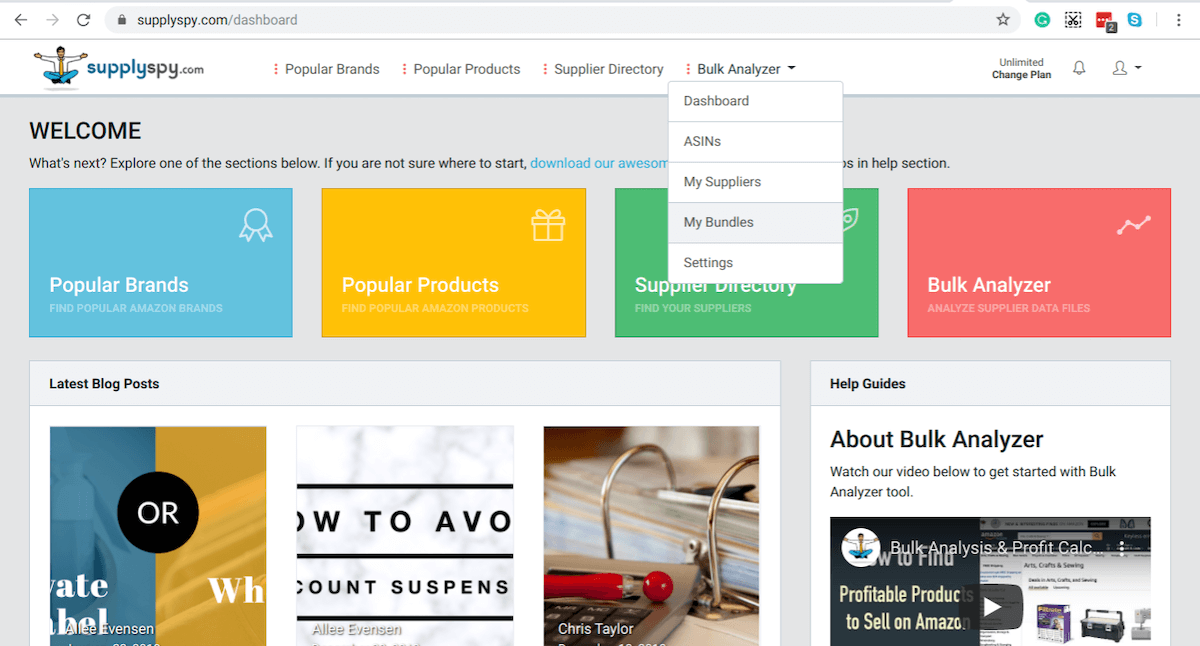Click the chart line icon on the Bulk Analyzer card

[x=1134, y=225]
